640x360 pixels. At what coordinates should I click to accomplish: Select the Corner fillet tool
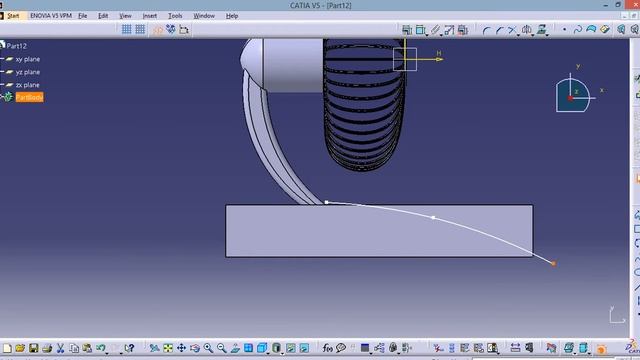coord(486,30)
